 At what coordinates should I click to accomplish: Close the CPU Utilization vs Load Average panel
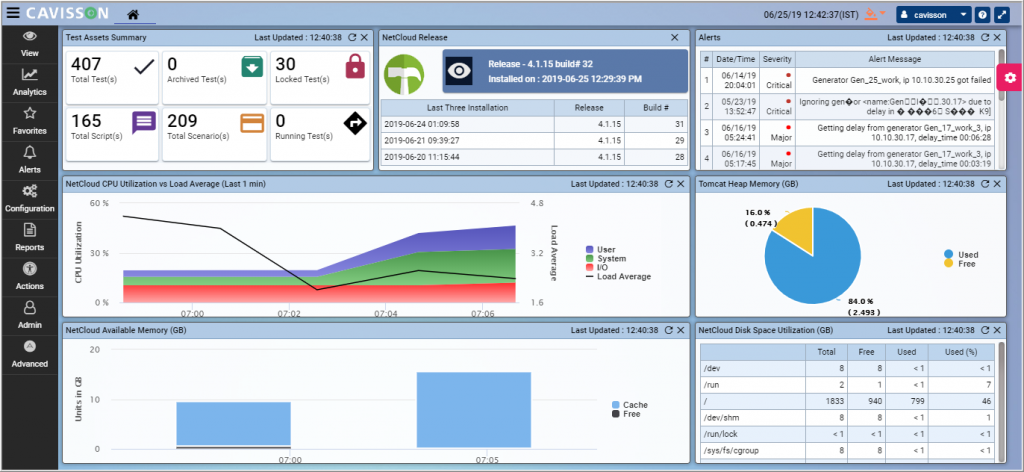pos(680,184)
